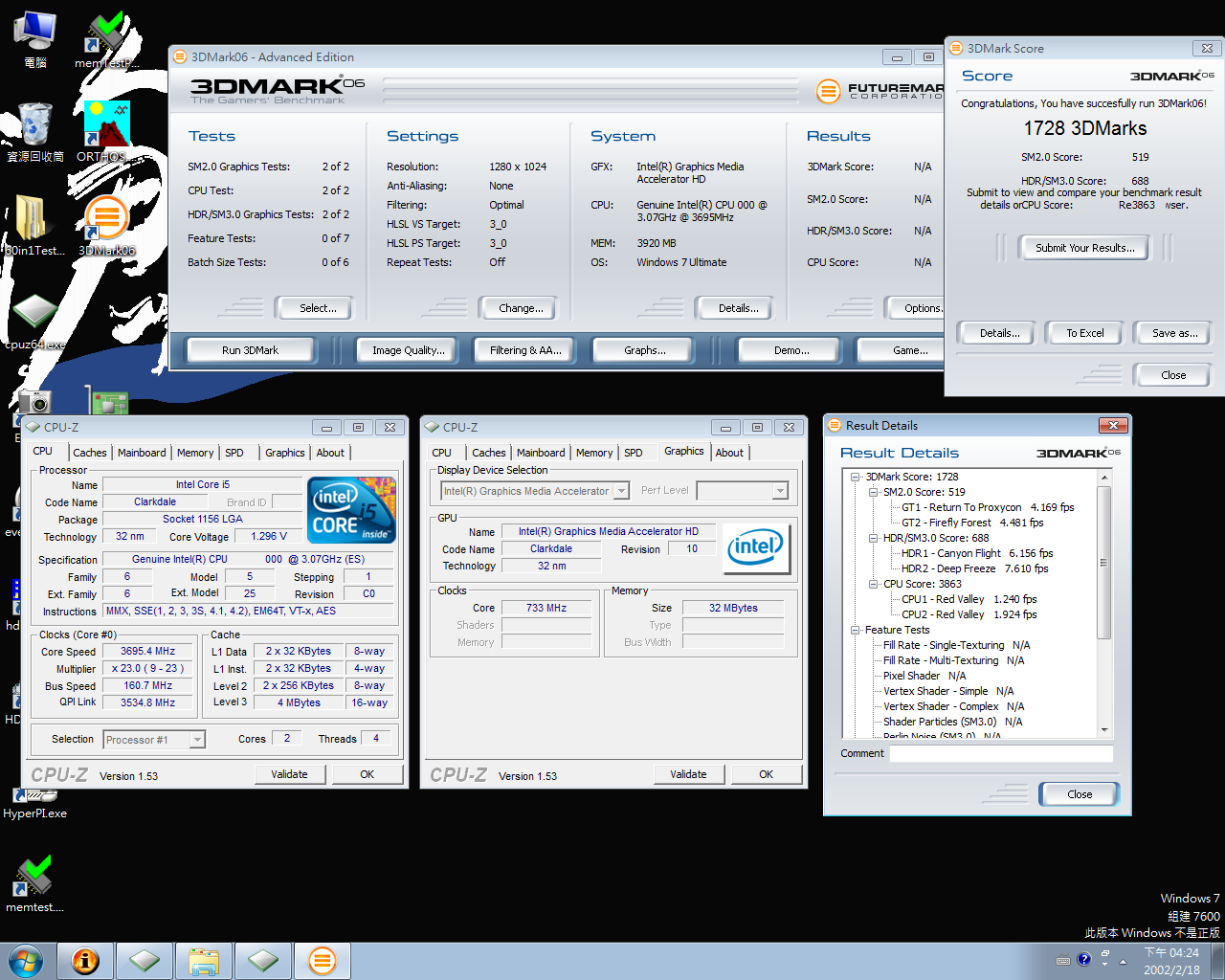The height and width of the screenshot is (980, 1225).
Task: Open the 60in1Test folder on desktop
Action: 35,226
